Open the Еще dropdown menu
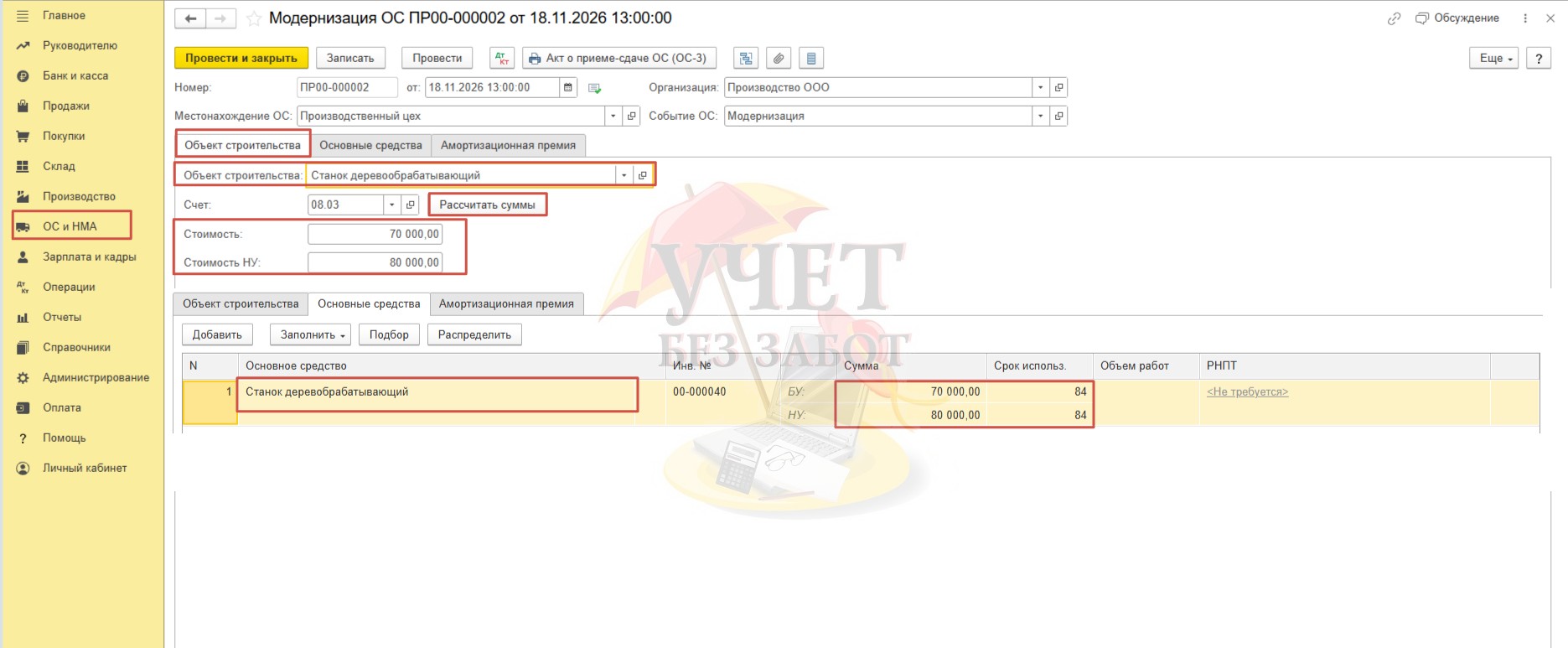 [1493, 58]
